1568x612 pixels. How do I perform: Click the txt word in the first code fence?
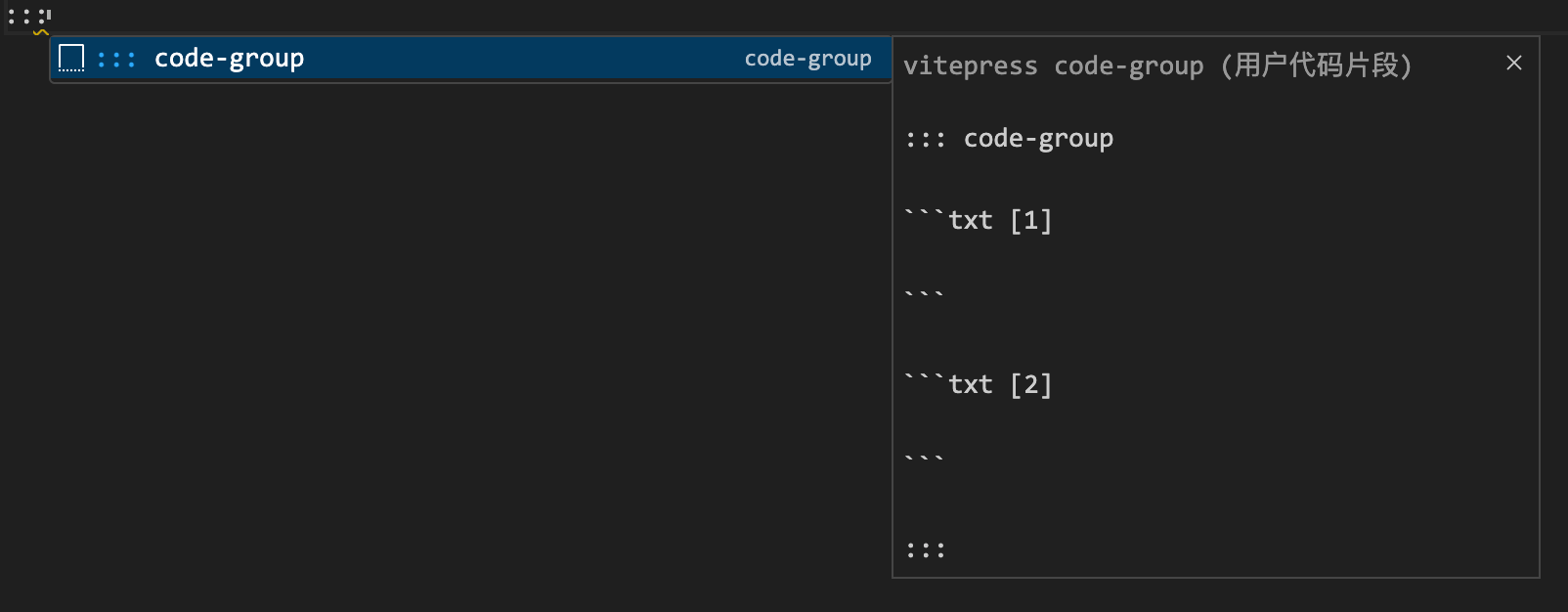[970, 221]
